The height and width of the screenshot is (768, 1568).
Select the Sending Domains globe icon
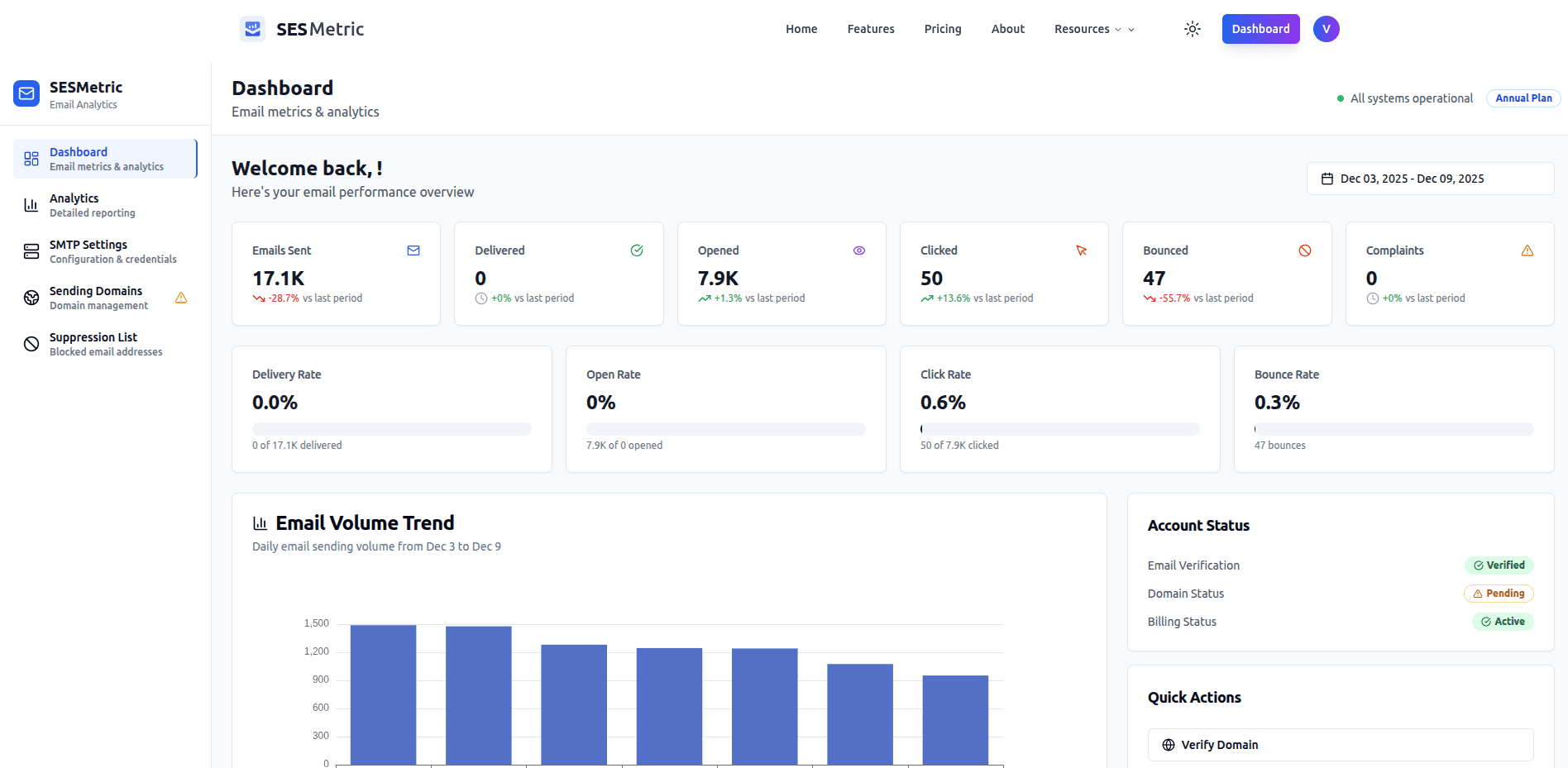click(x=31, y=298)
